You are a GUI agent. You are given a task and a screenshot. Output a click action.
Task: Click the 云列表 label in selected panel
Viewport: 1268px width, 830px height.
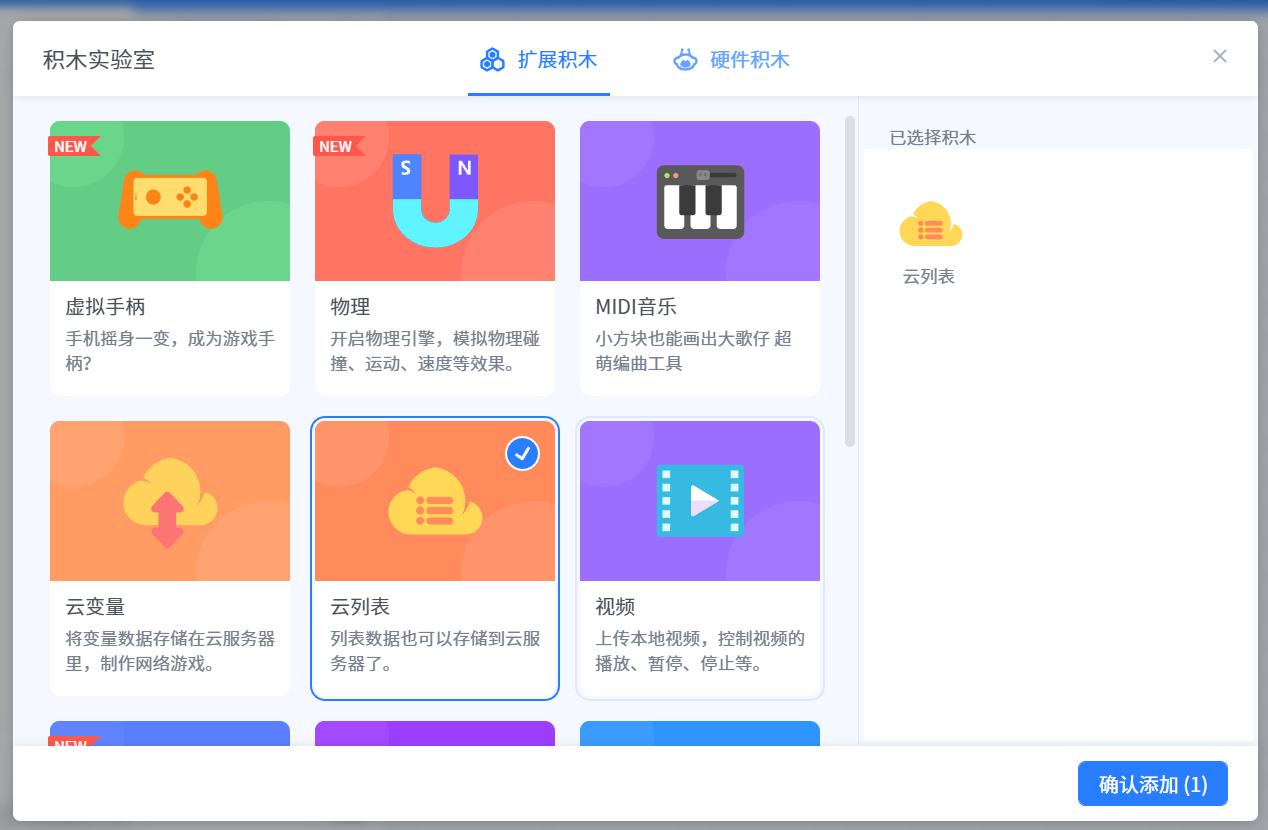pos(929,277)
